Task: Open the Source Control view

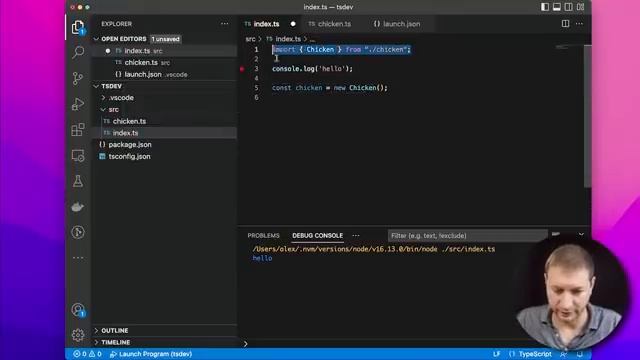Action: coord(78,78)
